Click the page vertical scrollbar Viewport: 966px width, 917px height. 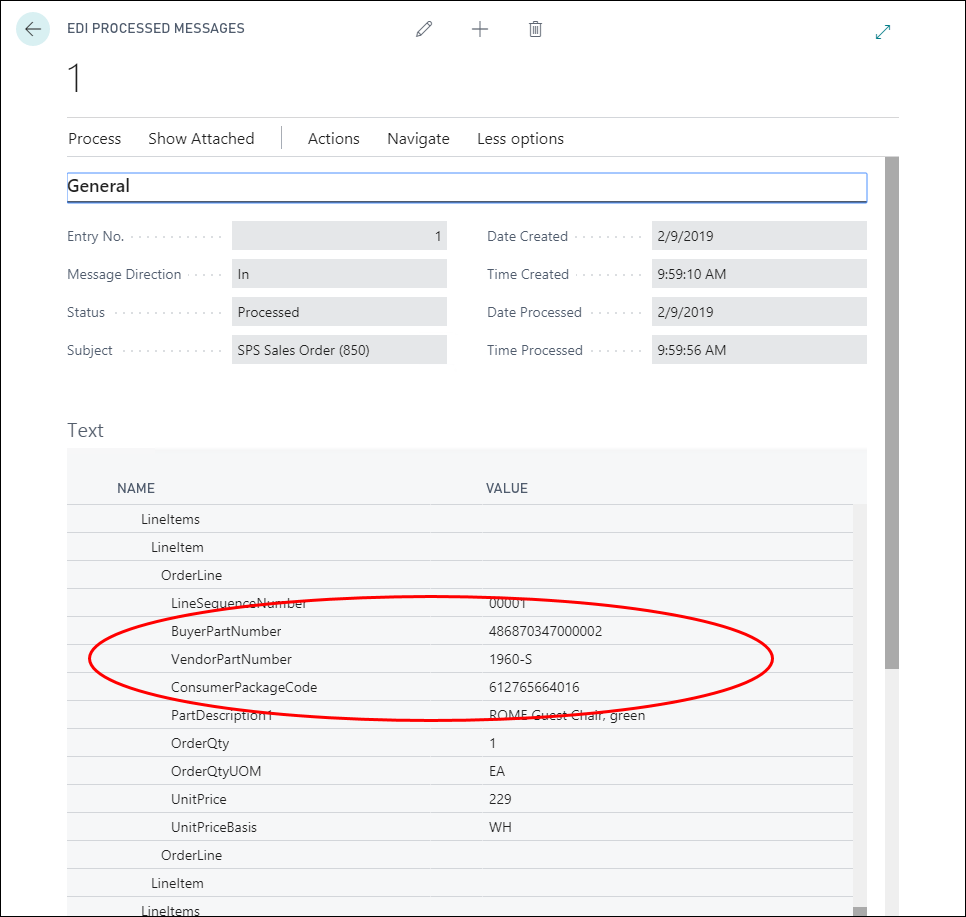[892, 500]
